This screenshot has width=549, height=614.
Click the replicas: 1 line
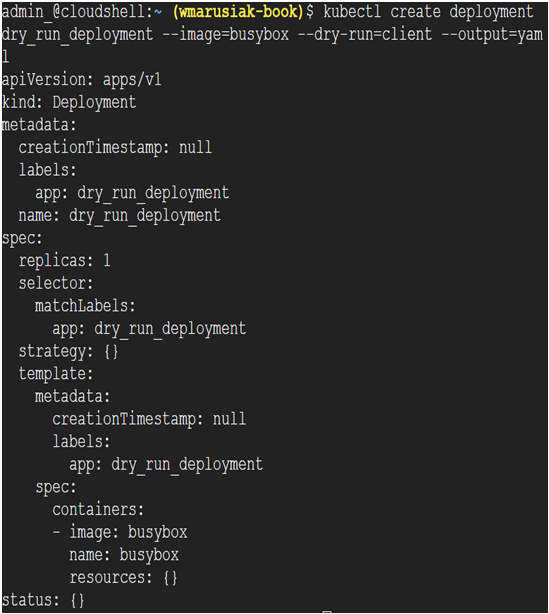[x=65, y=261]
